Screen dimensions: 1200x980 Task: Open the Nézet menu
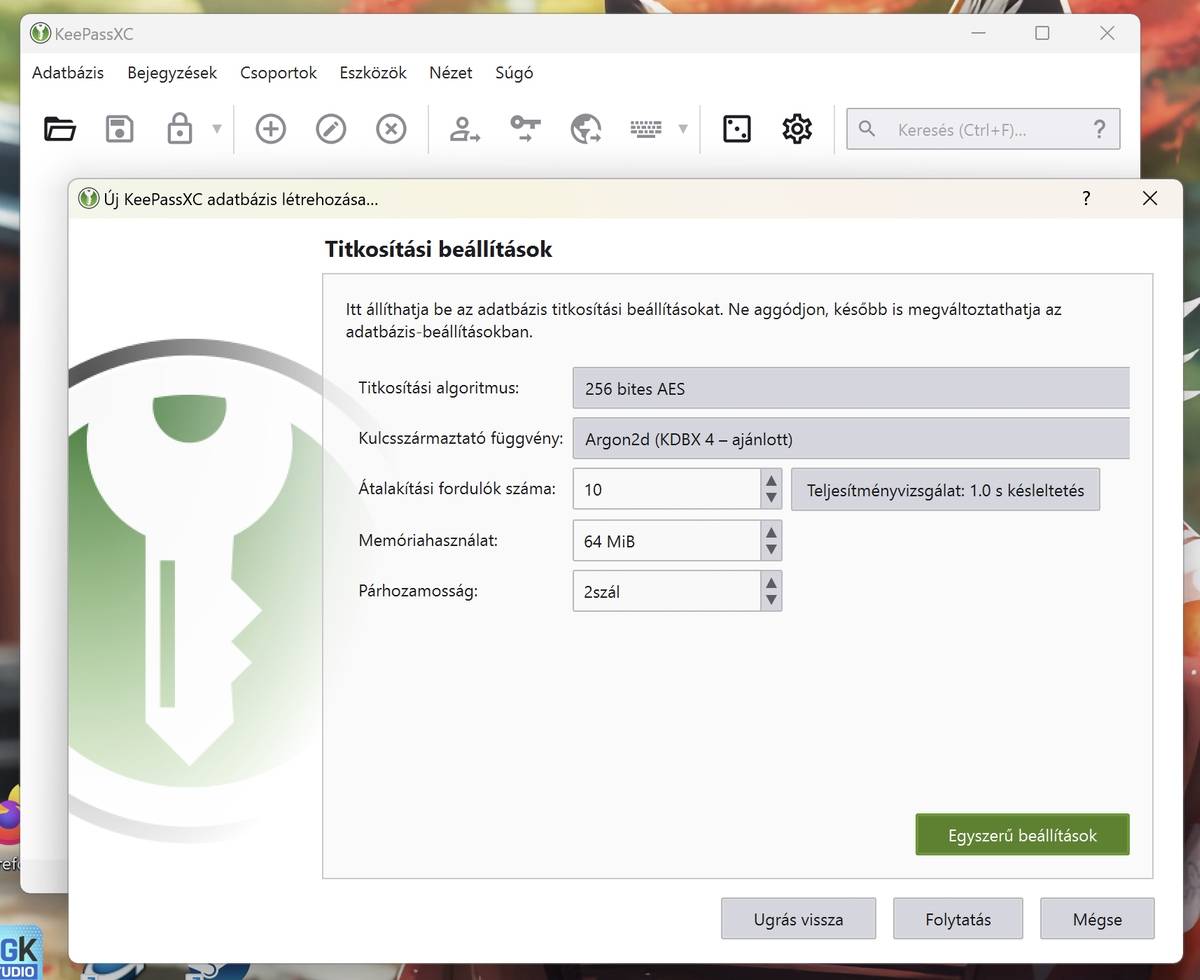[451, 72]
